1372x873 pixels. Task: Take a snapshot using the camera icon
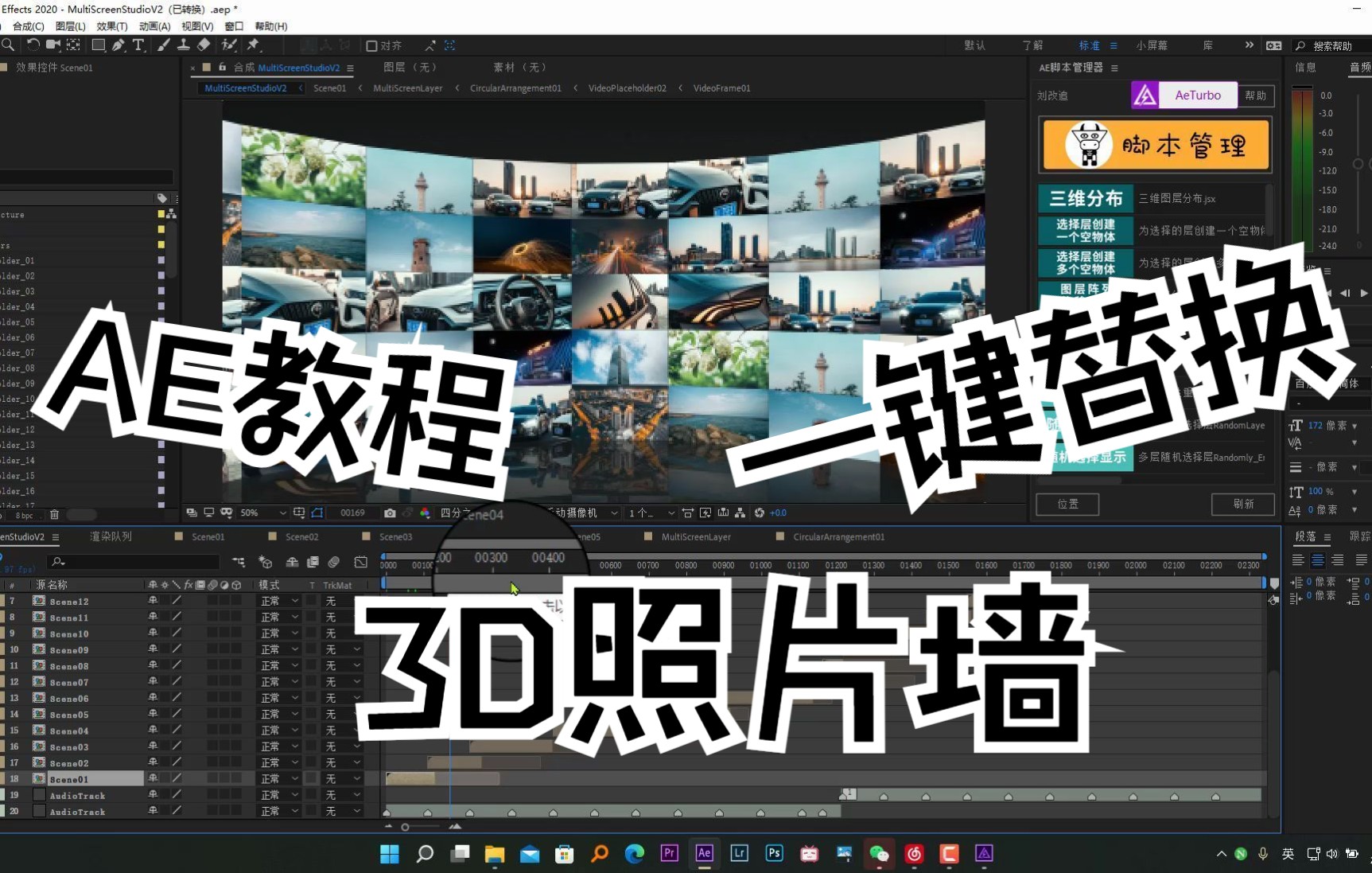391,514
